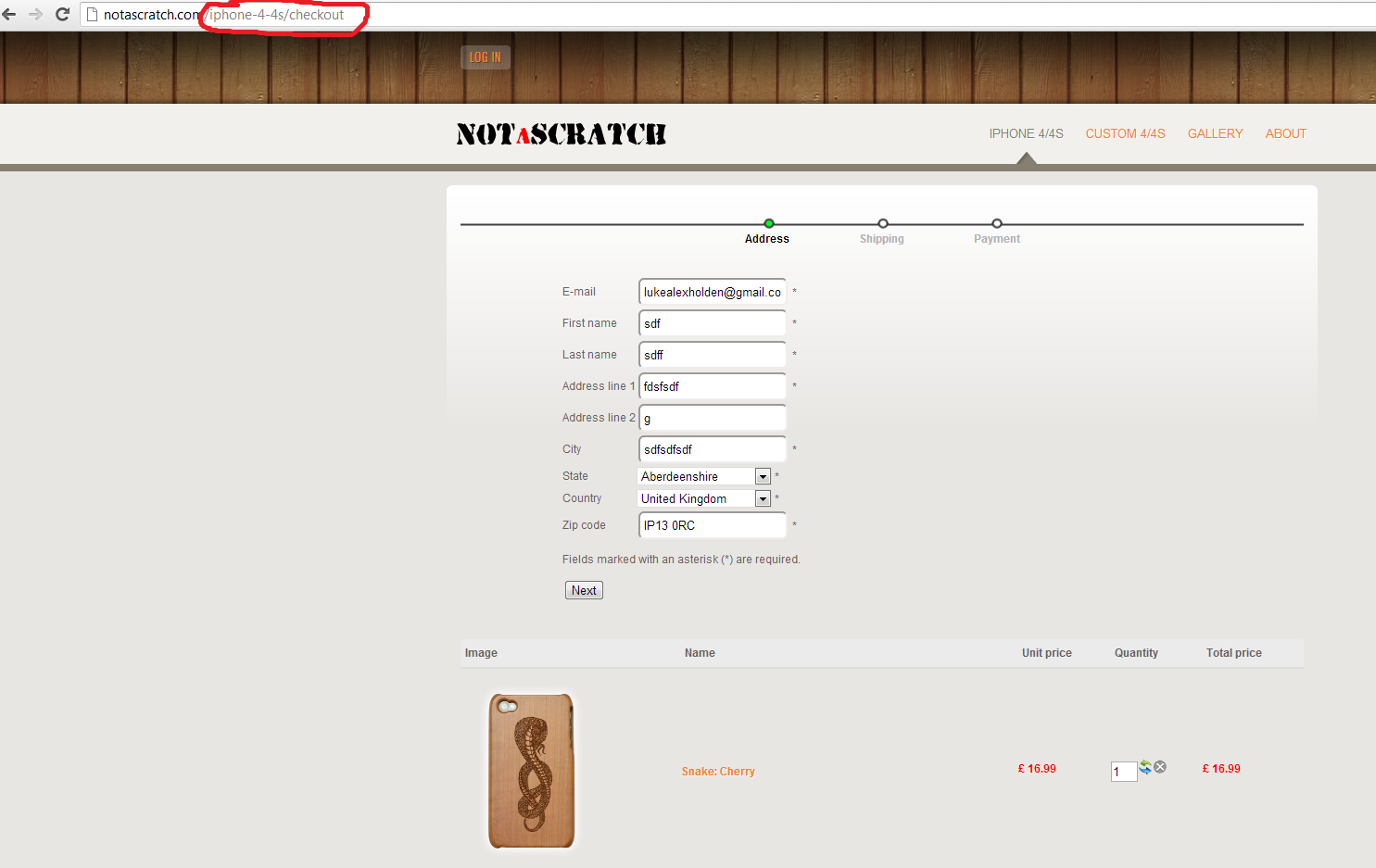This screenshot has height=868, width=1376.
Task: Click the 'Quantity' column header
Action: pyautogui.click(x=1136, y=653)
